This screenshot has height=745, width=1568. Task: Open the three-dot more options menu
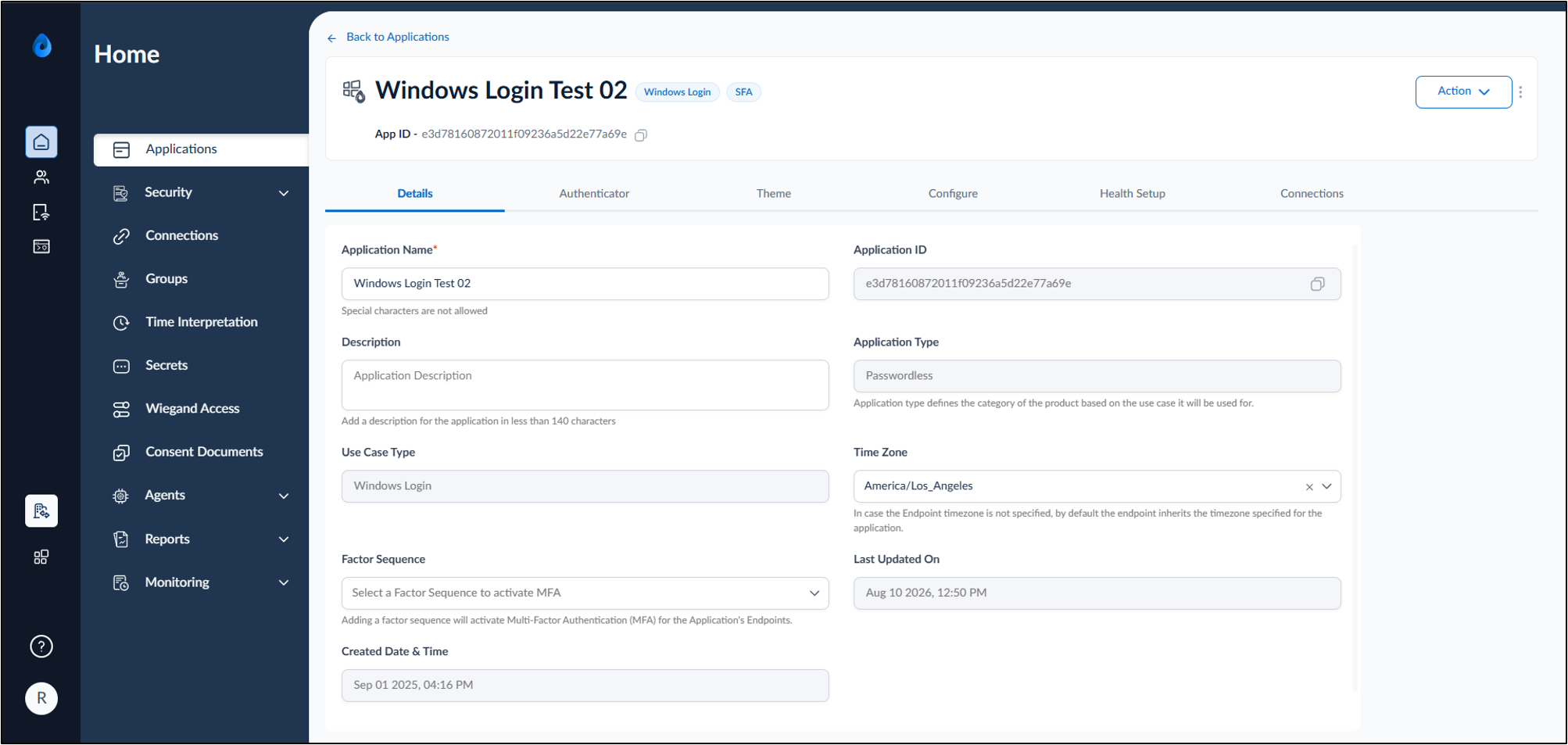[1520, 91]
